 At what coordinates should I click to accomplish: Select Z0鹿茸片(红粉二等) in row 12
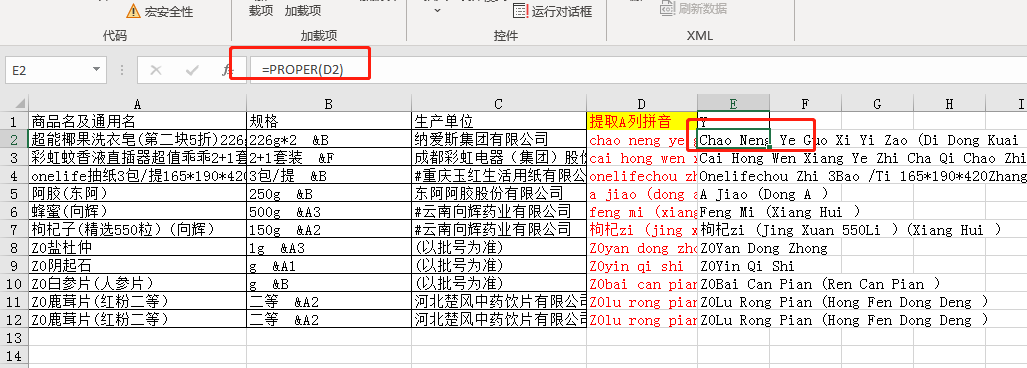point(138,320)
